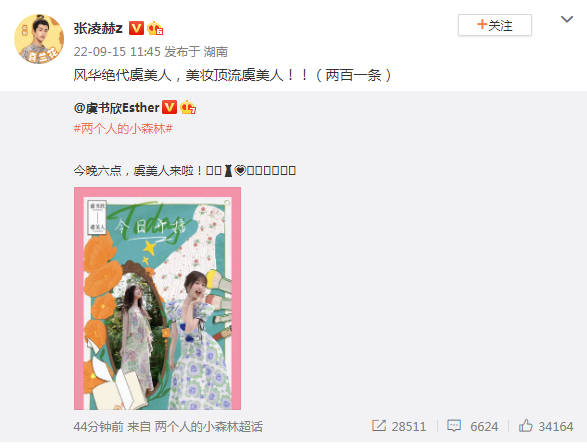The image size is (587, 448).
Task: View the Today poster image thumbnail
Action: (x=157, y=298)
